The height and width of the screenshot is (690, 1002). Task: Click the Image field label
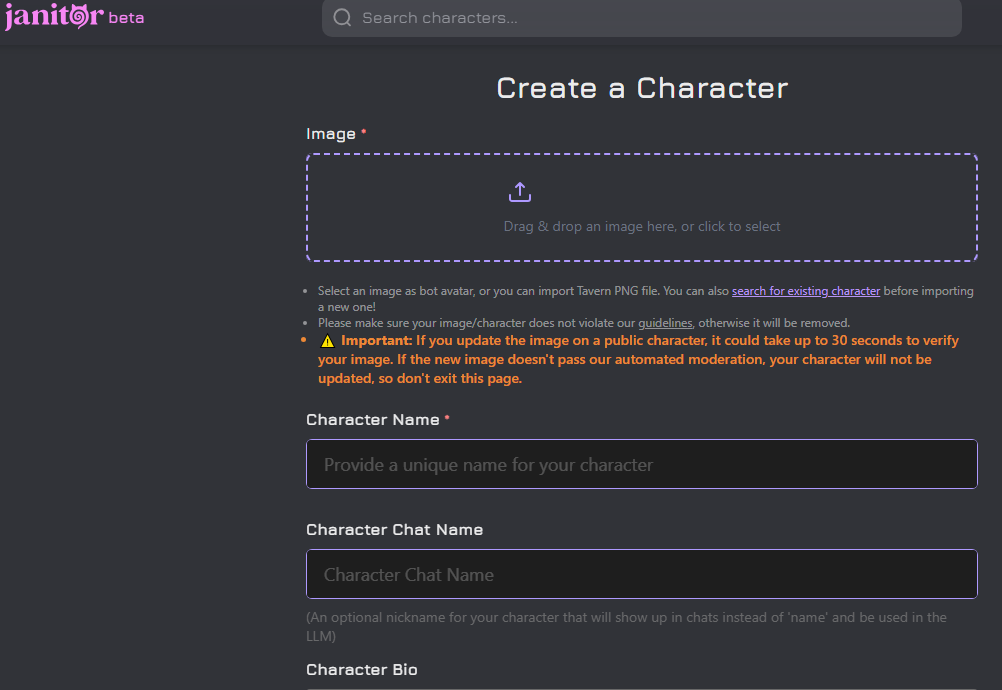[331, 134]
